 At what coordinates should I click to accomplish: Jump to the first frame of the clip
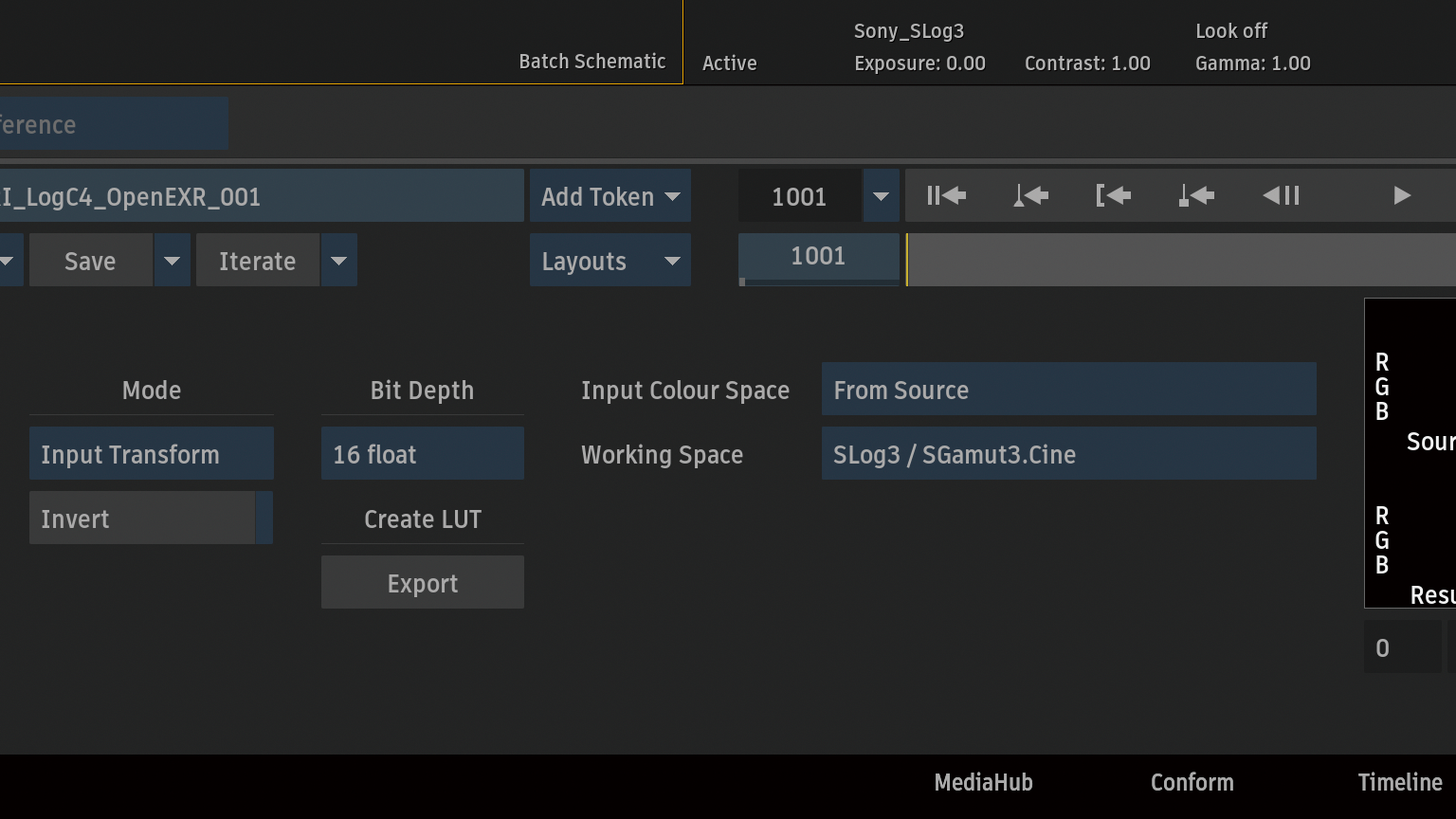[x=946, y=196]
